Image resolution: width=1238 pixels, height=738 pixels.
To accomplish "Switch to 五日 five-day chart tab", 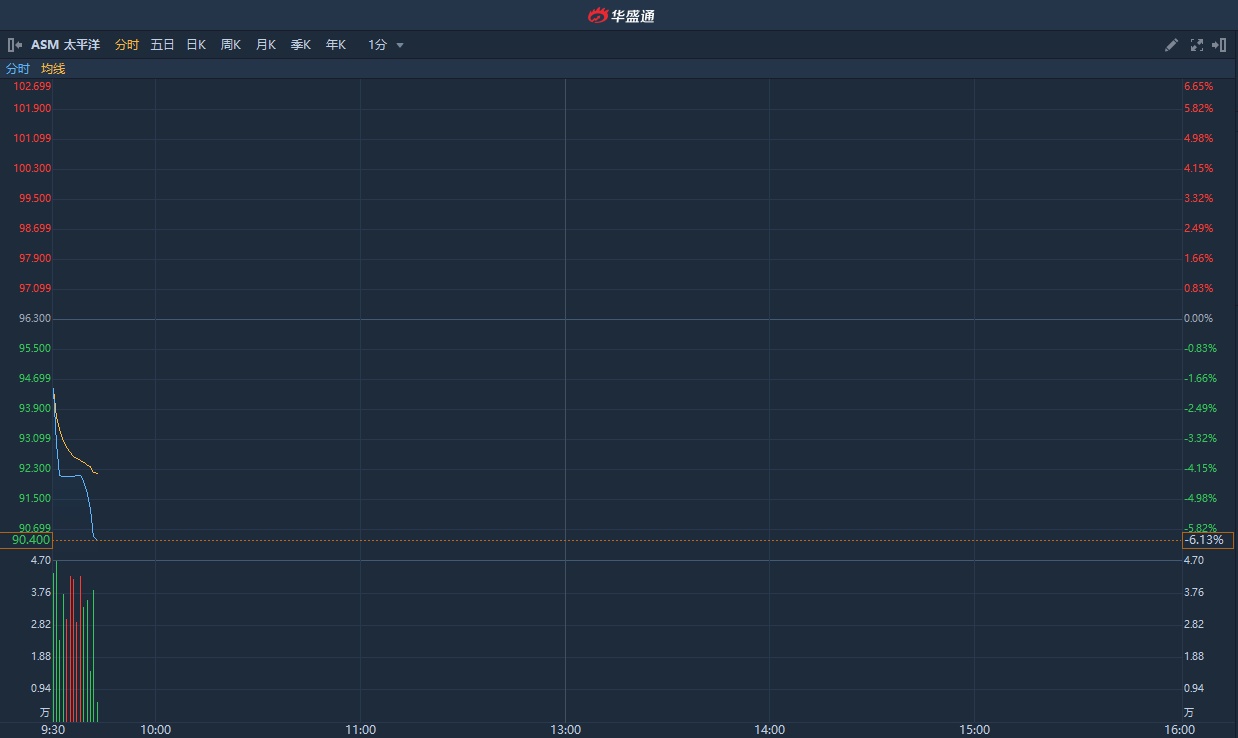I will pyautogui.click(x=162, y=45).
